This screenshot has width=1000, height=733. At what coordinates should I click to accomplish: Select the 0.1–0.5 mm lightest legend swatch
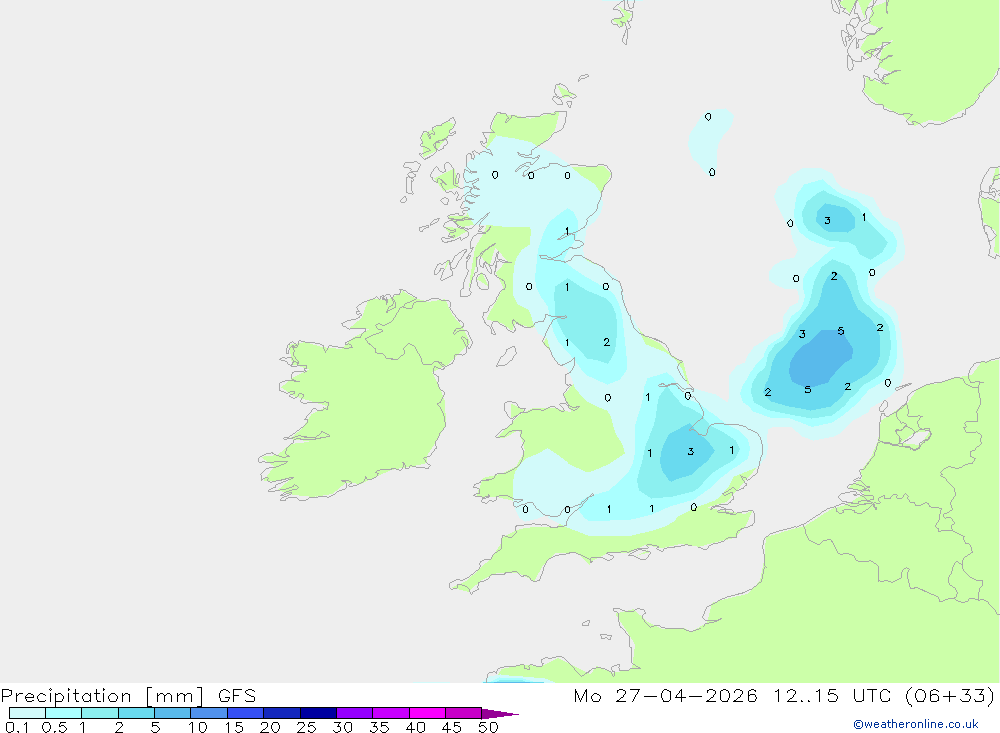pos(27,713)
